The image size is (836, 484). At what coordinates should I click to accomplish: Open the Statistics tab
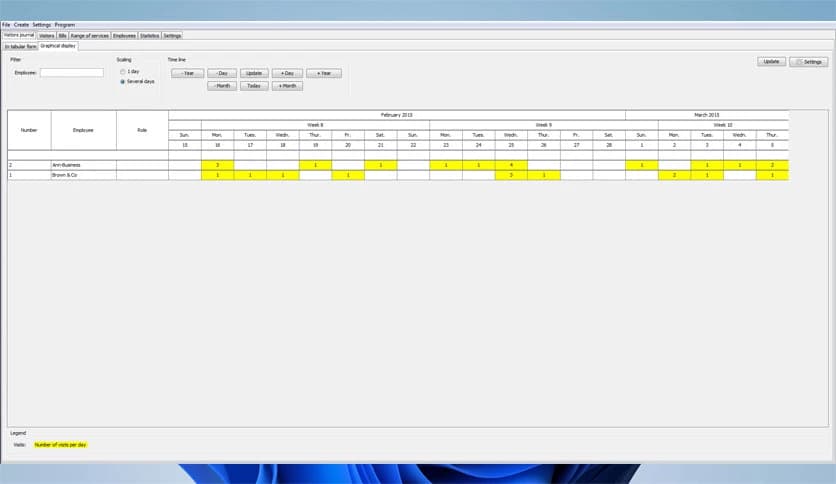point(149,36)
